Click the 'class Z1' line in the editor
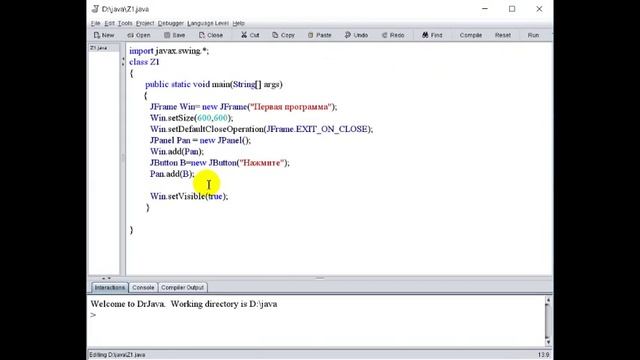The width and height of the screenshot is (640, 360). pos(144,62)
